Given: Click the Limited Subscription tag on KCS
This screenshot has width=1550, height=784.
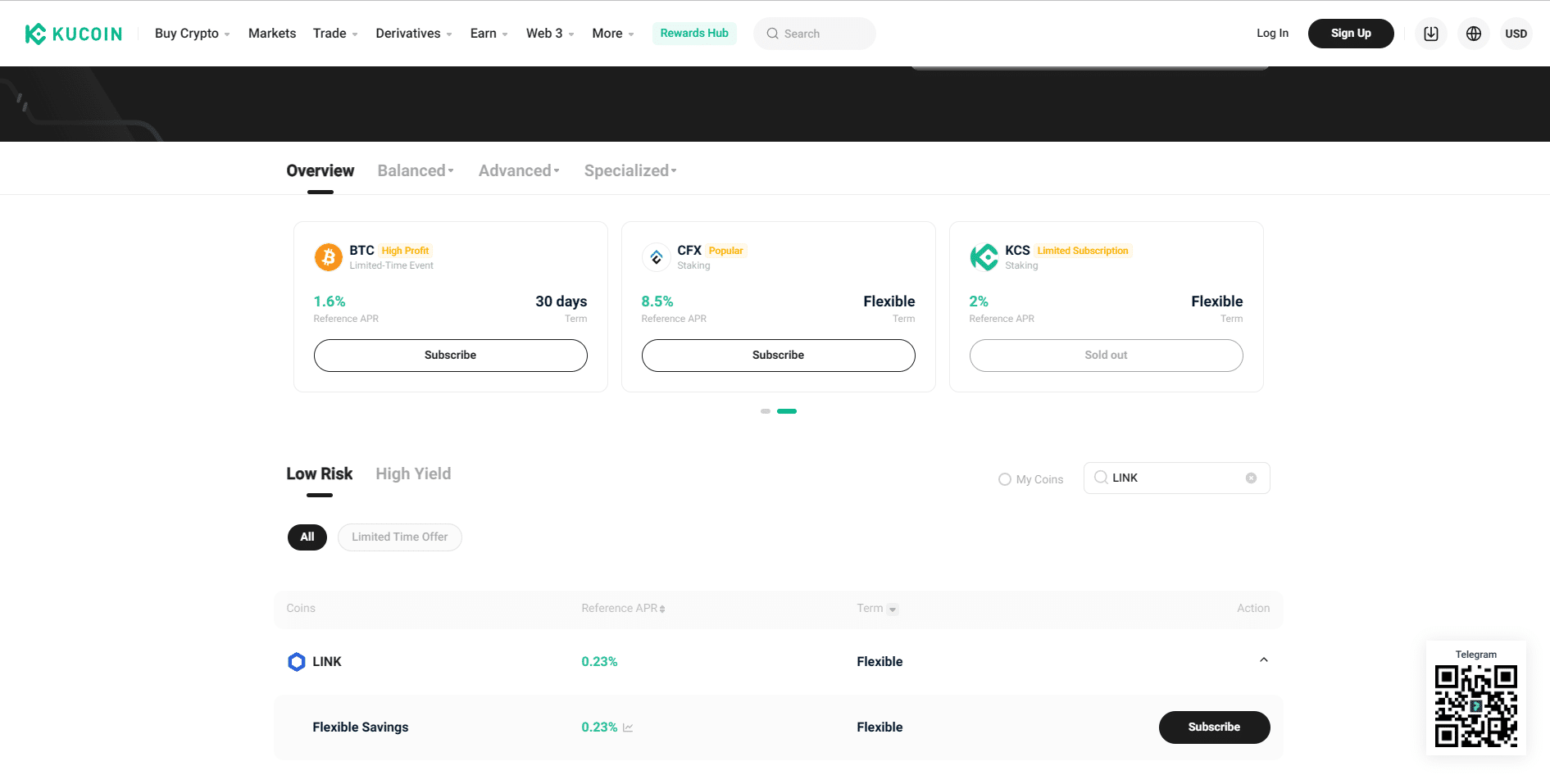Looking at the screenshot, I should click(x=1083, y=251).
